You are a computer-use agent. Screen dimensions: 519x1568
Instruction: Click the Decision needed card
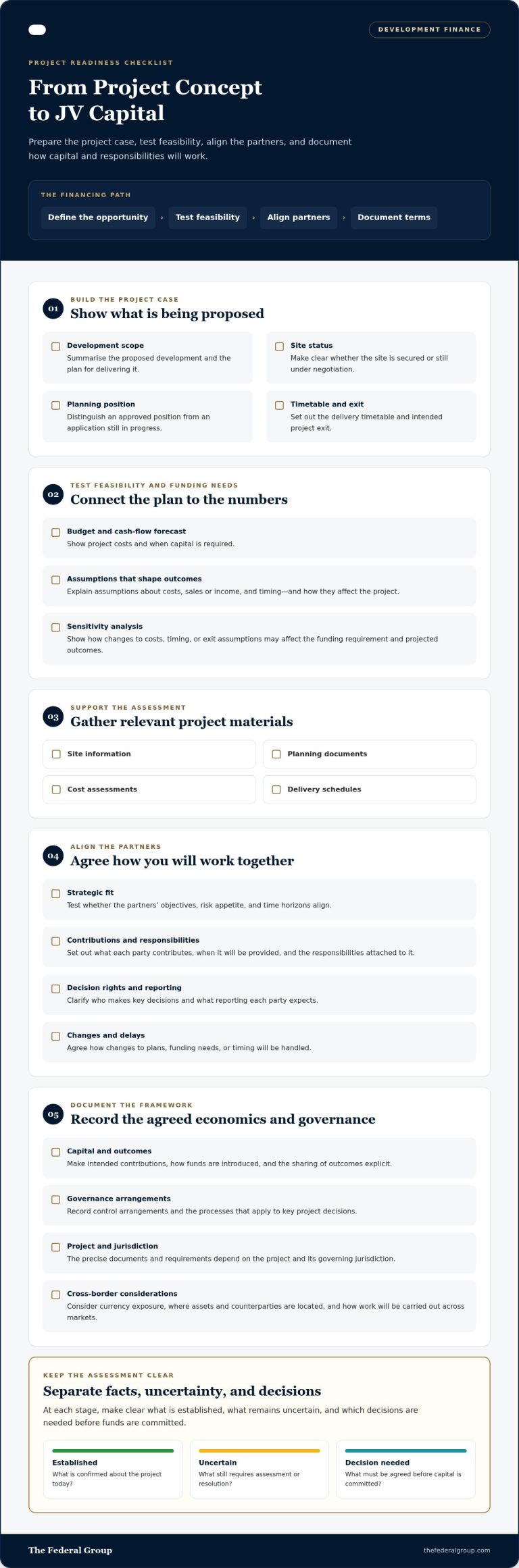[405, 1469]
